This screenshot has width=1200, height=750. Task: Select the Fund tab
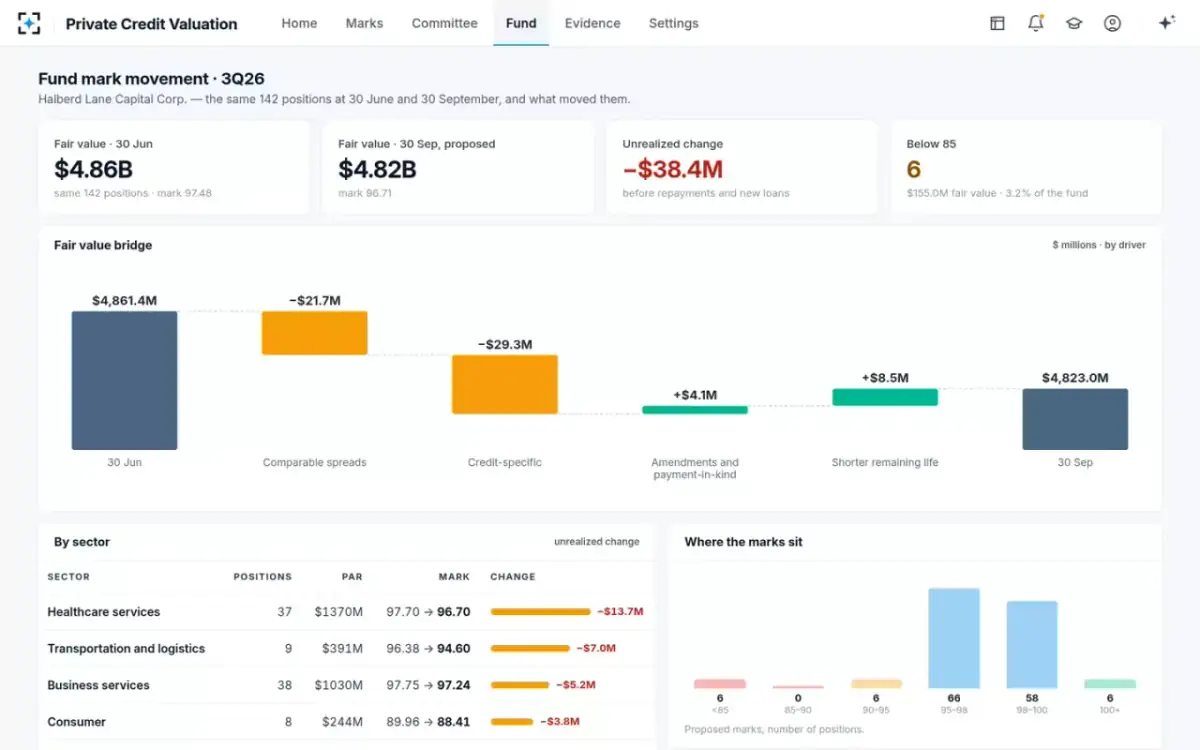click(521, 23)
